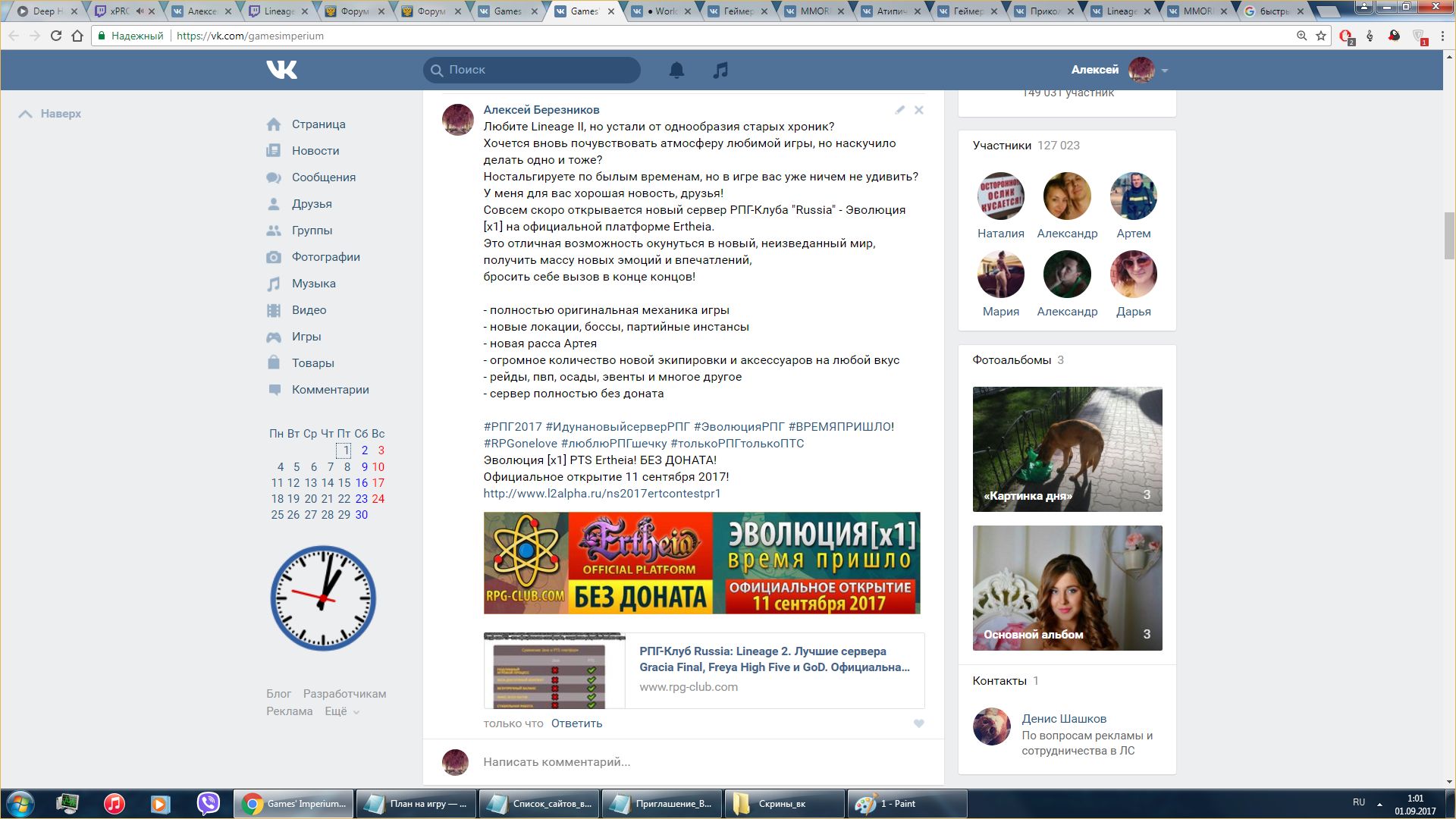Click hashtag #ЭволюцияРПГ
Viewport: 1456px width, 819px height.
click(739, 427)
